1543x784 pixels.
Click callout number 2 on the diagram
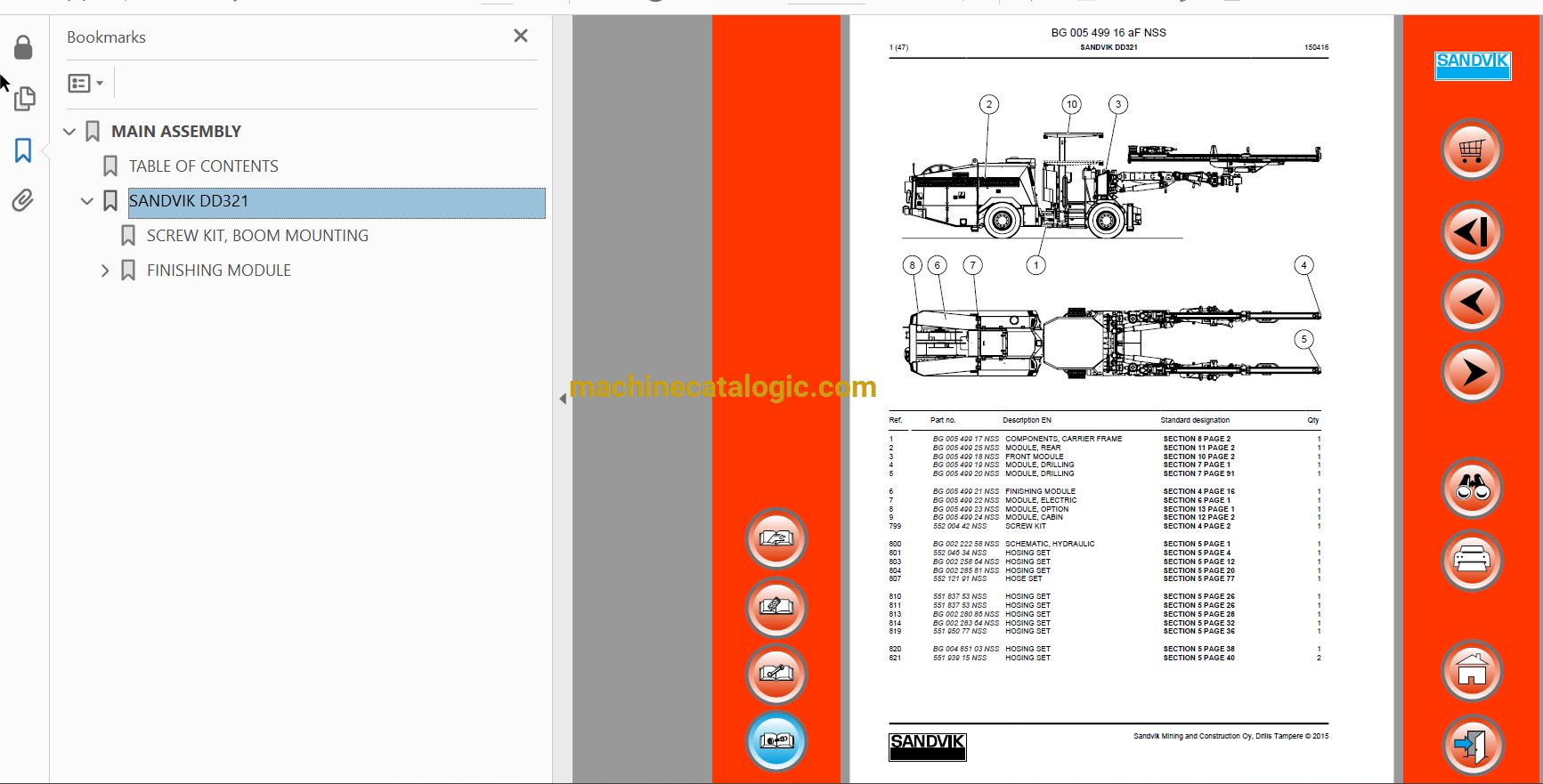pos(988,104)
